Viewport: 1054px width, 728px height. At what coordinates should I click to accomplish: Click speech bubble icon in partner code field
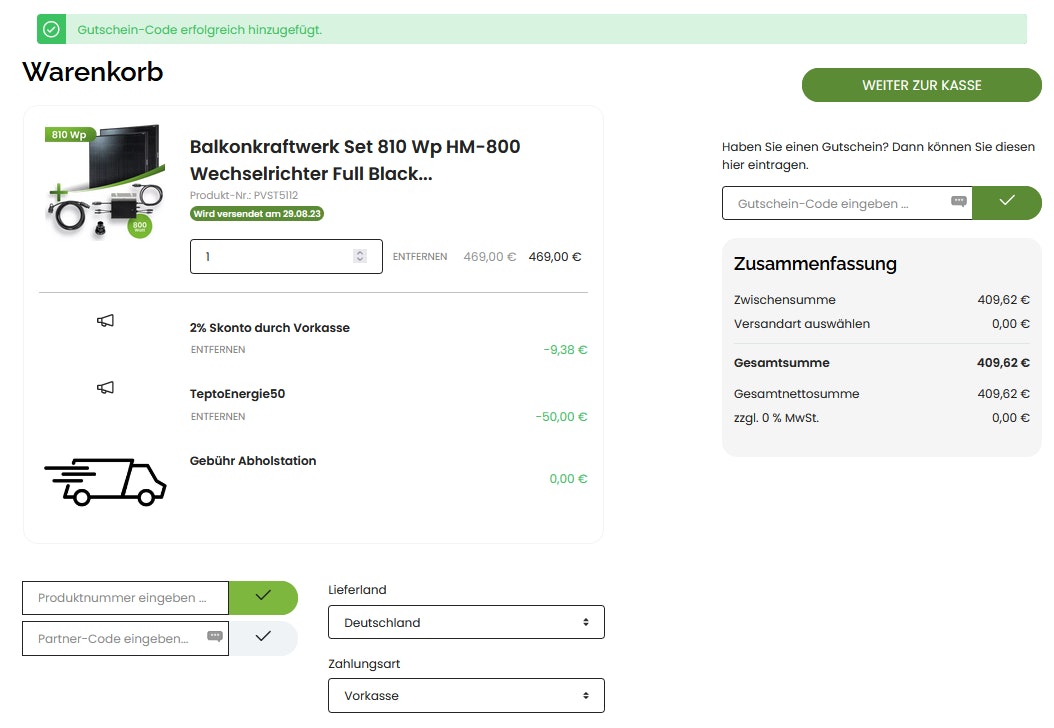tap(214, 637)
